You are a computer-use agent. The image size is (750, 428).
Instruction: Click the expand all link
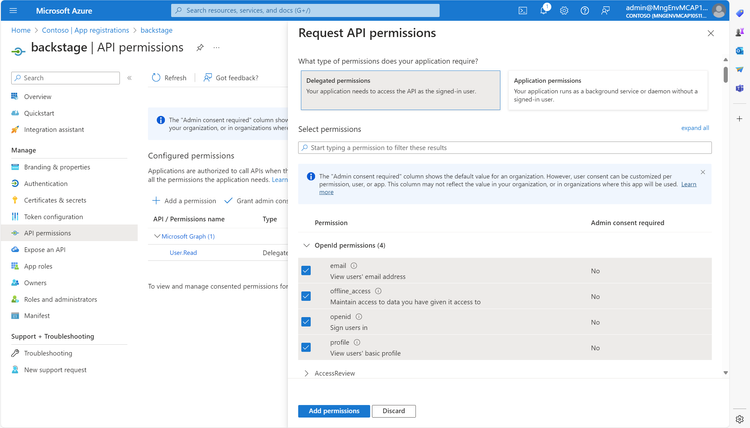695,128
